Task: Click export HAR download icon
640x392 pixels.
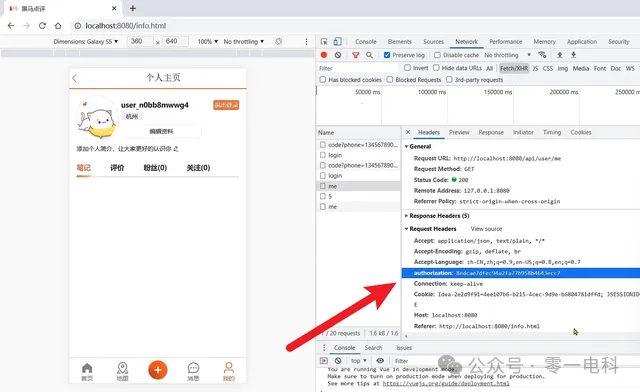Action: click(573, 55)
